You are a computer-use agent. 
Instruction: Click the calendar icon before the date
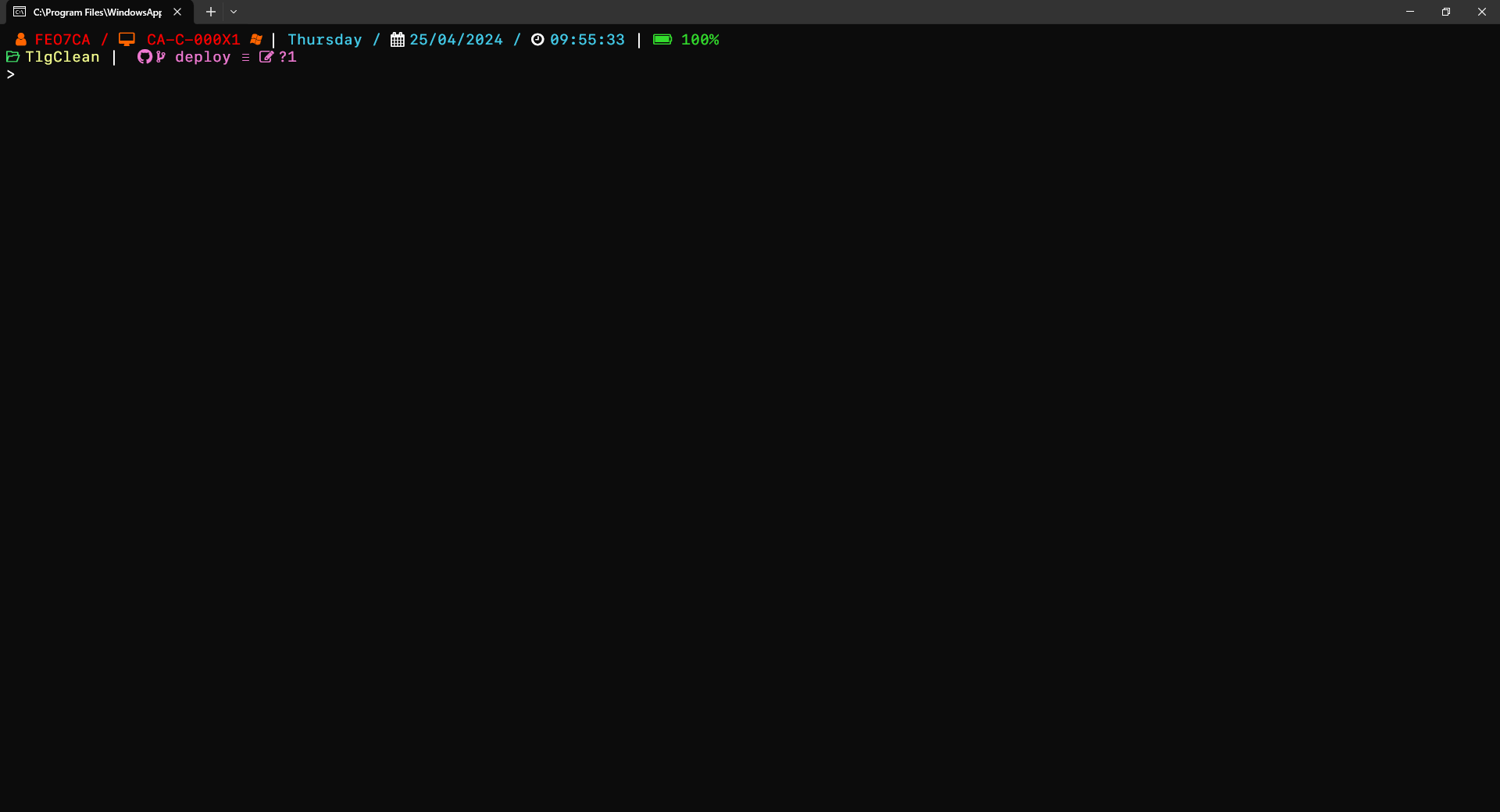pos(398,39)
